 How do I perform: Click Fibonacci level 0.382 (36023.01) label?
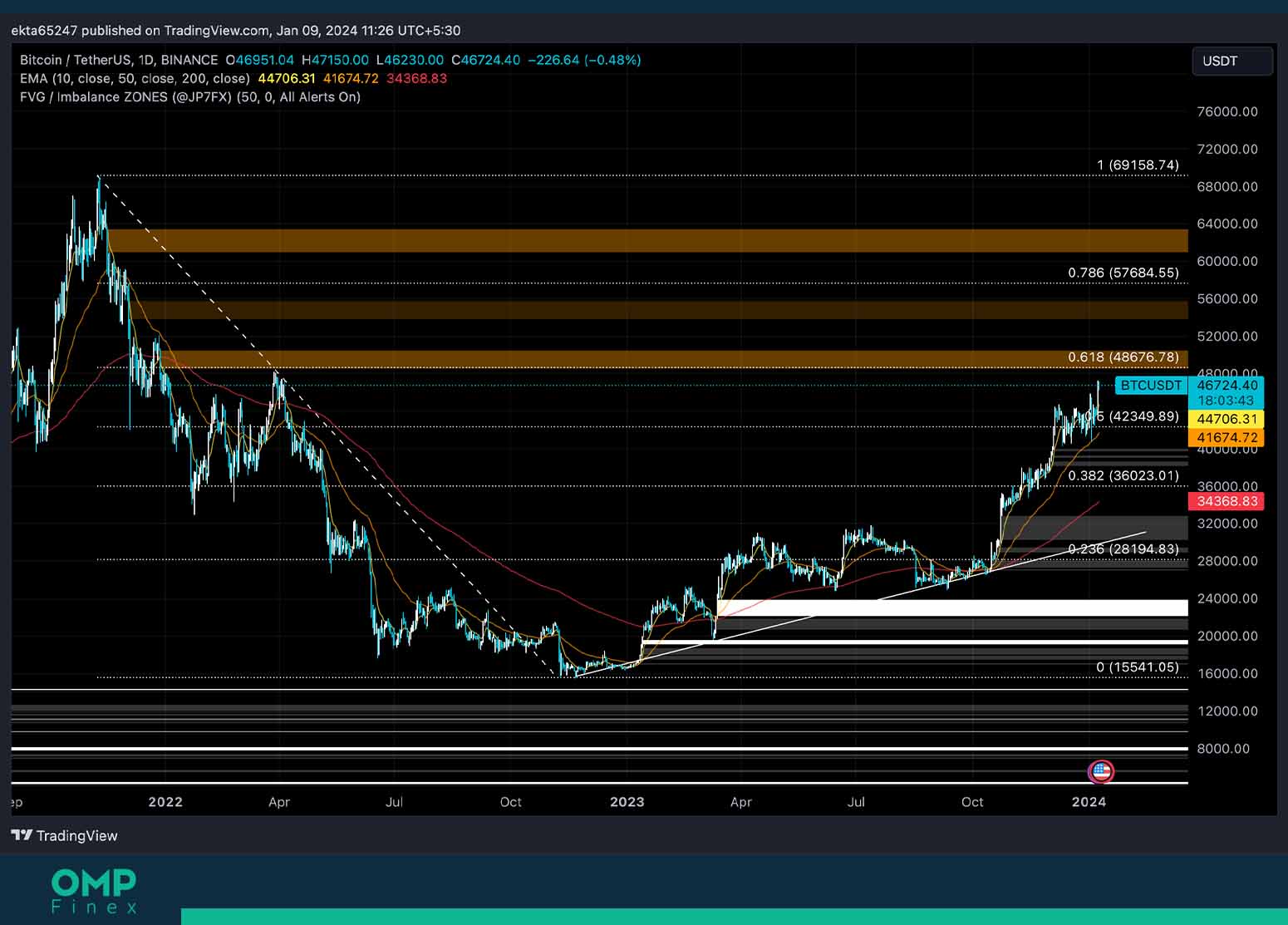point(1123,475)
